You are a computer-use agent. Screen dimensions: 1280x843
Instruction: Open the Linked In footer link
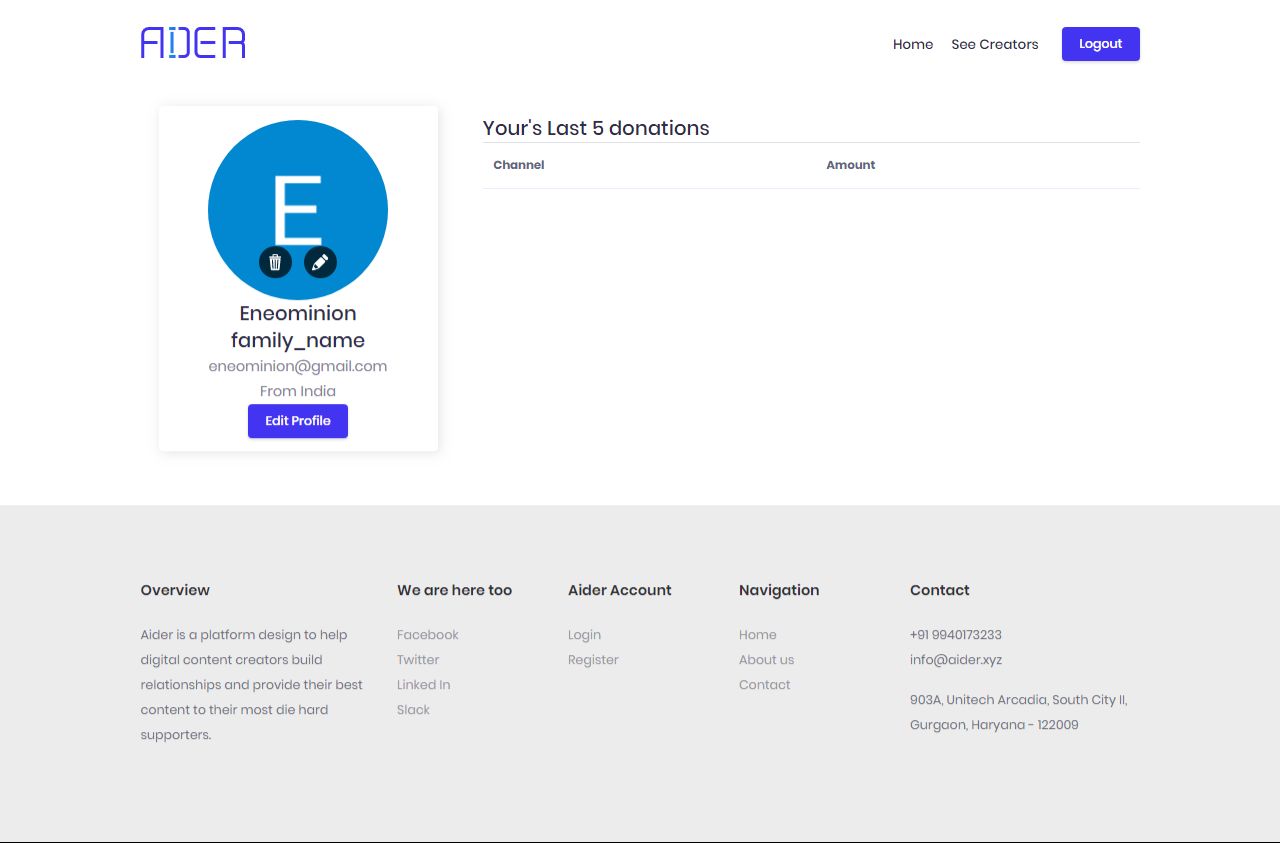tap(424, 685)
